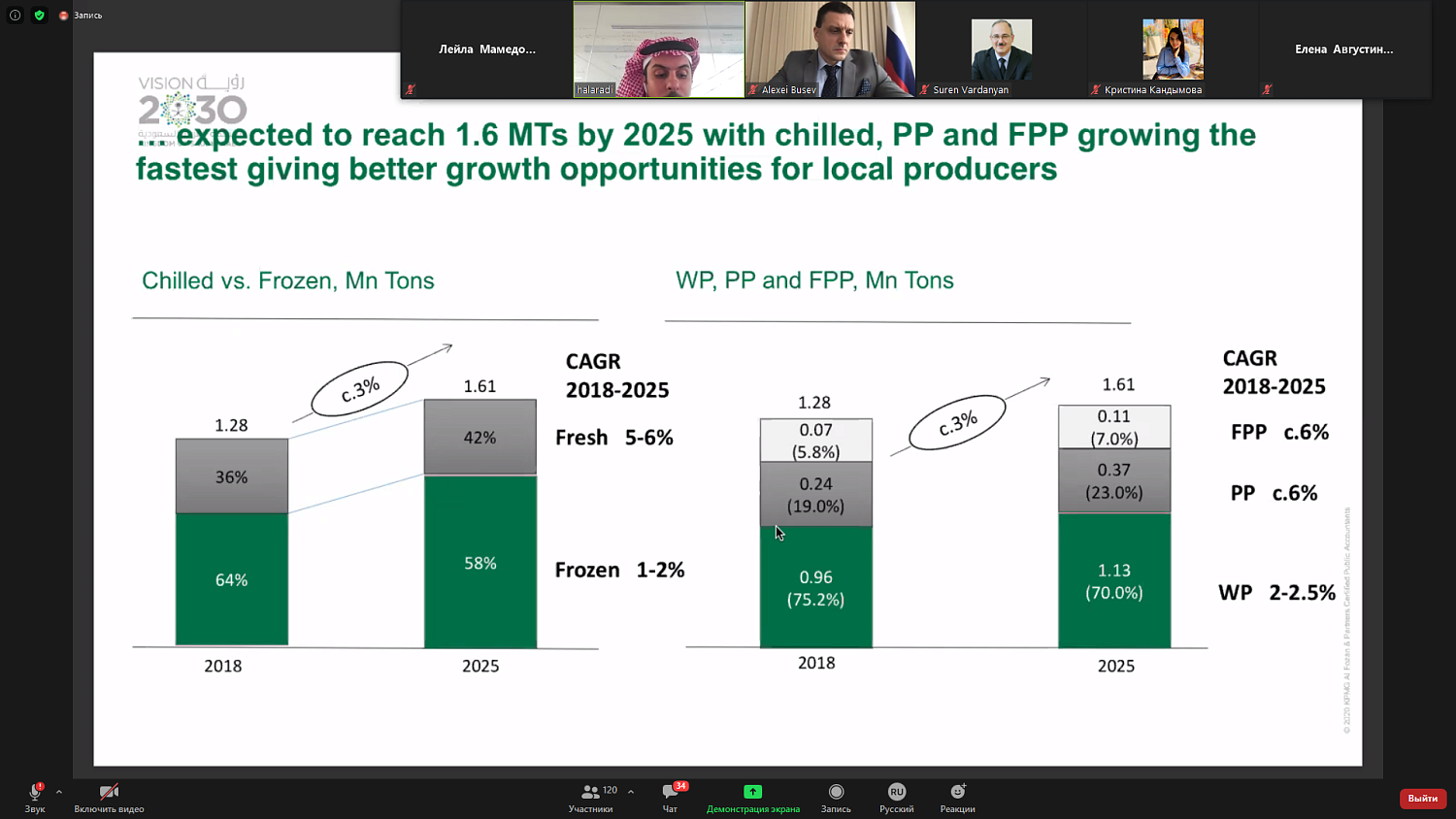1456x819 pixels.
Task: Click the meeting info icon
Action: [x=15, y=16]
